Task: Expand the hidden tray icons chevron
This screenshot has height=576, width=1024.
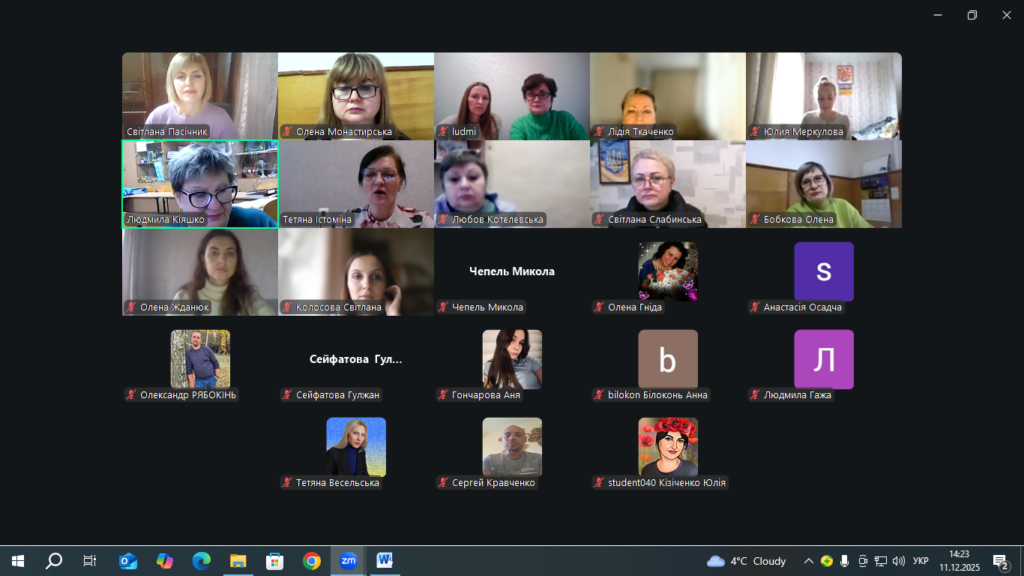Action: pyautogui.click(x=808, y=561)
